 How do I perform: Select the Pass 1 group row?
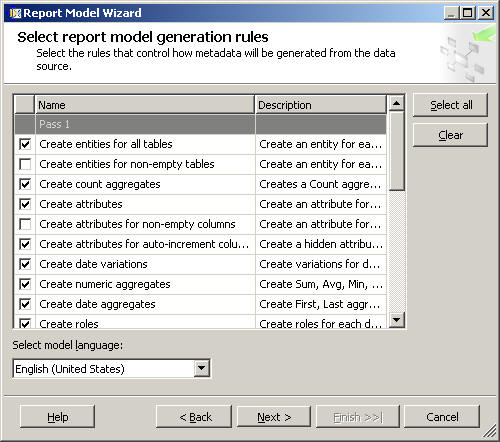point(200,124)
